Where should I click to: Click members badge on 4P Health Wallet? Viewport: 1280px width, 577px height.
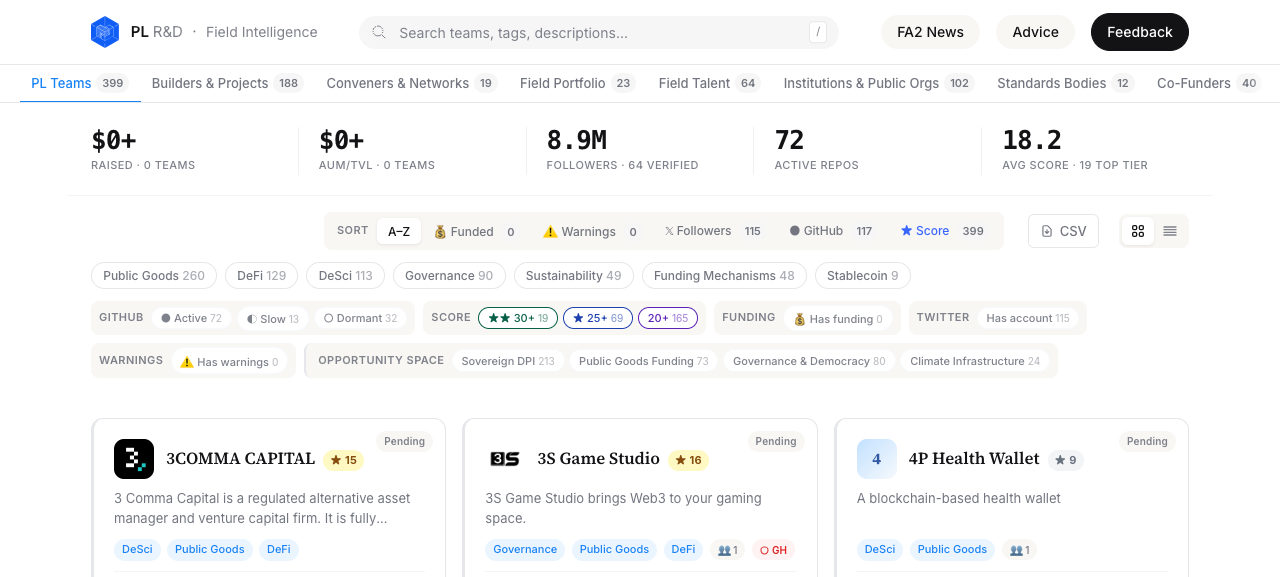coord(1018,550)
